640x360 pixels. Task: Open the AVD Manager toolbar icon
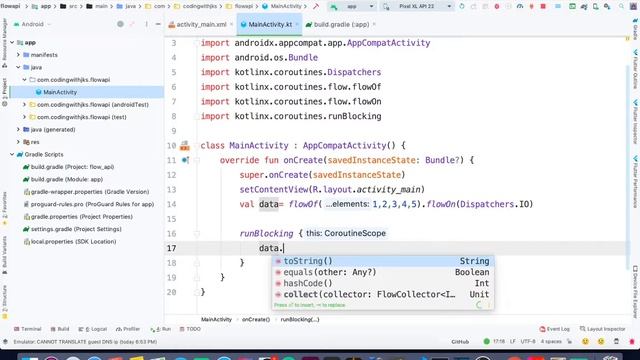coord(596,7)
